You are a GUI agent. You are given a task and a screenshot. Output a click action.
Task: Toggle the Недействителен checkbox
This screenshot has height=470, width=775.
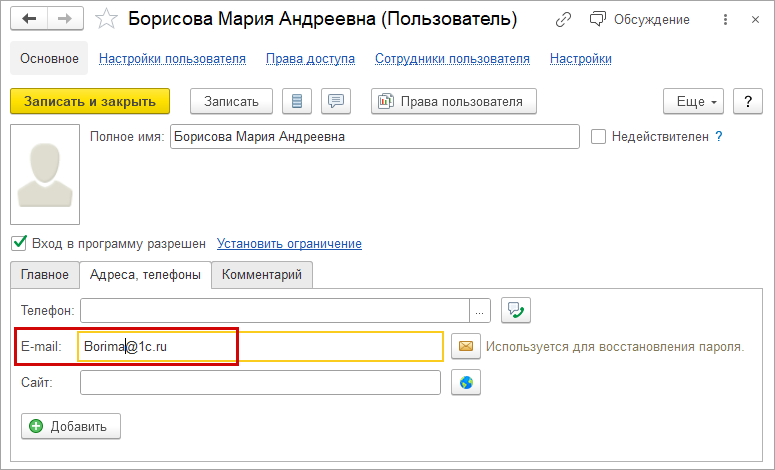[599, 137]
